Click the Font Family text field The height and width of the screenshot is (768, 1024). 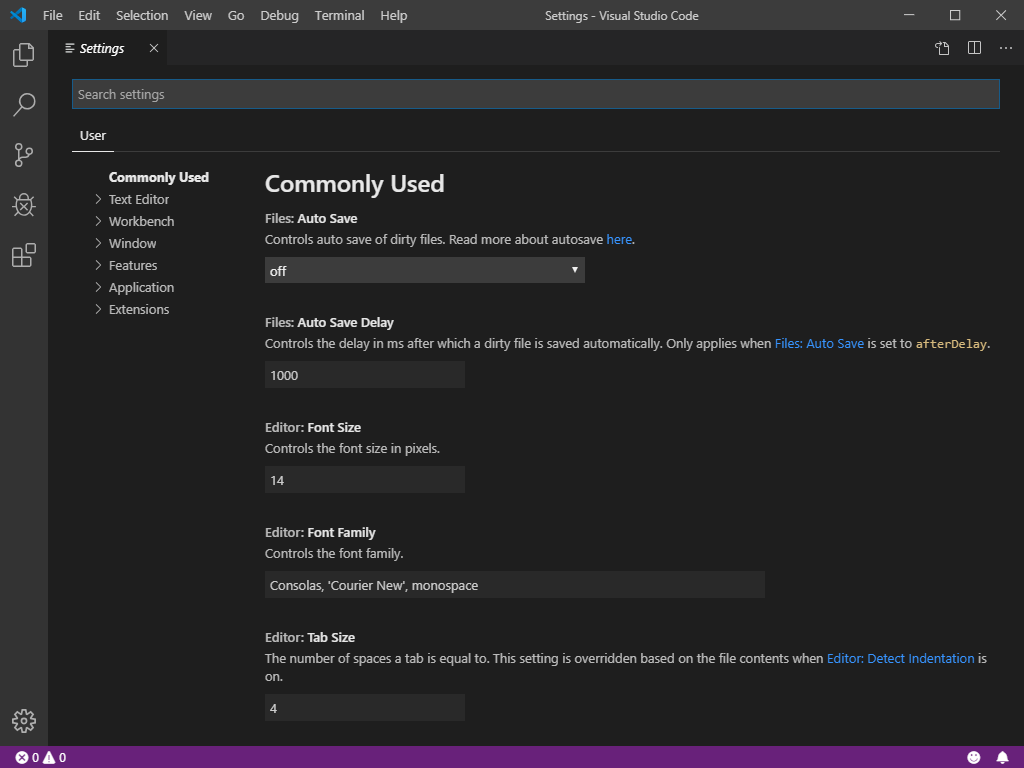[x=515, y=585]
